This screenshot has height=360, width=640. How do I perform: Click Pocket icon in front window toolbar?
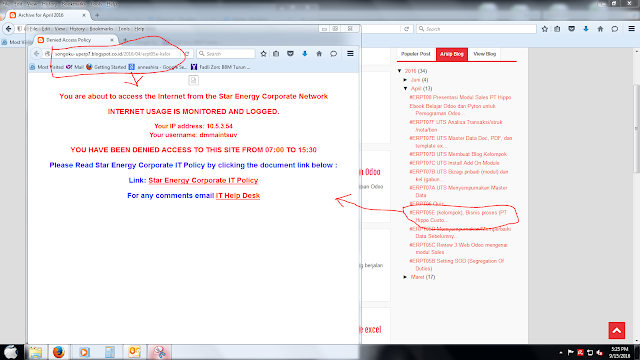(290, 53)
